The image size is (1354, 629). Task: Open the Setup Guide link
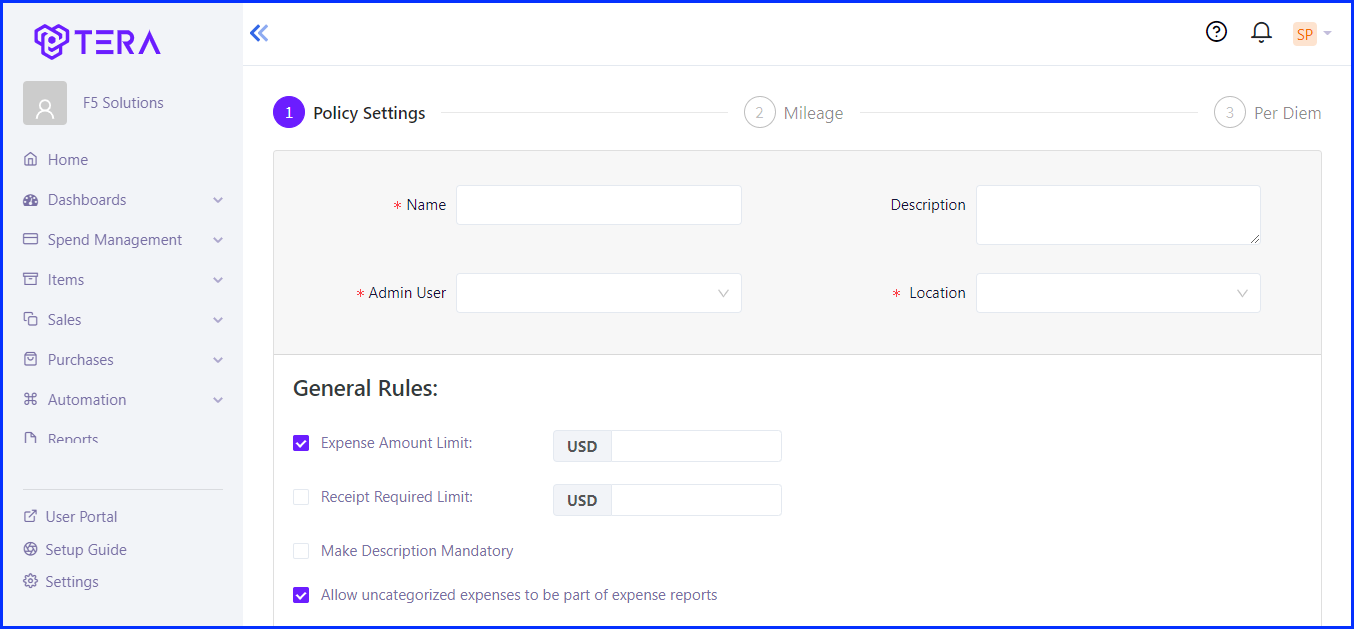86,550
